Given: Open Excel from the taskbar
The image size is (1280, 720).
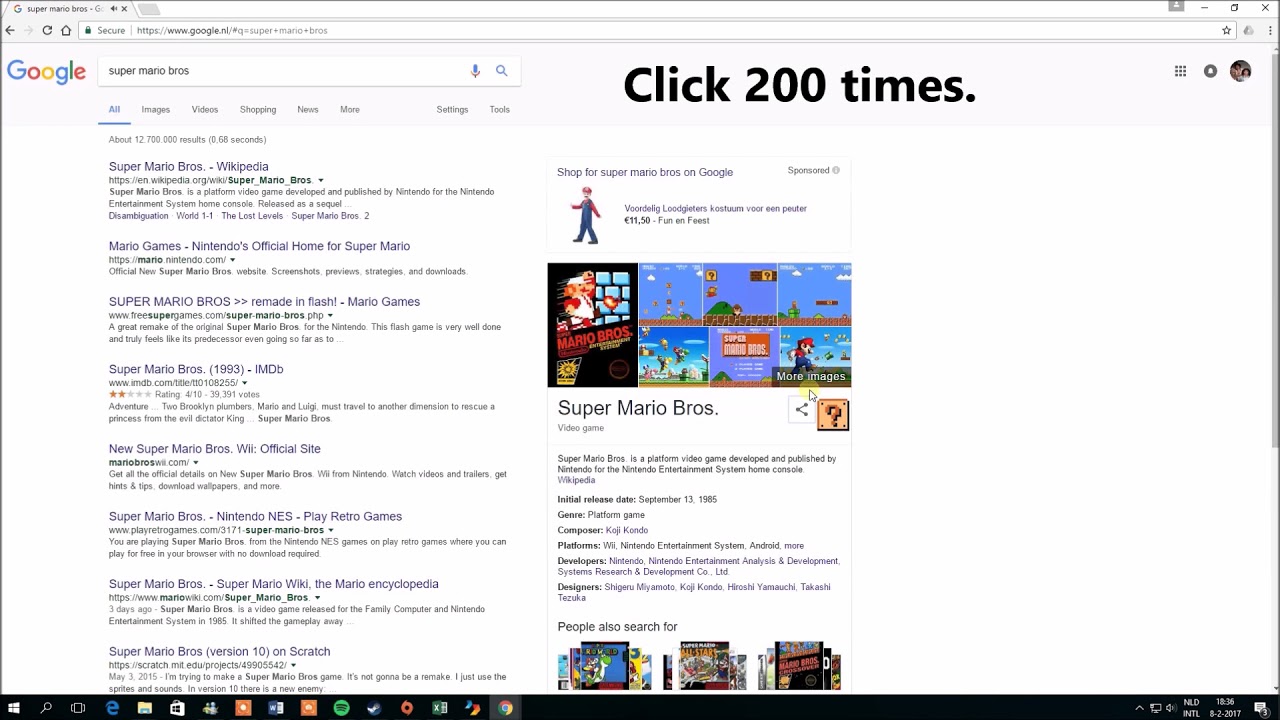Looking at the screenshot, I should pyautogui.click(x=440, y=708).
